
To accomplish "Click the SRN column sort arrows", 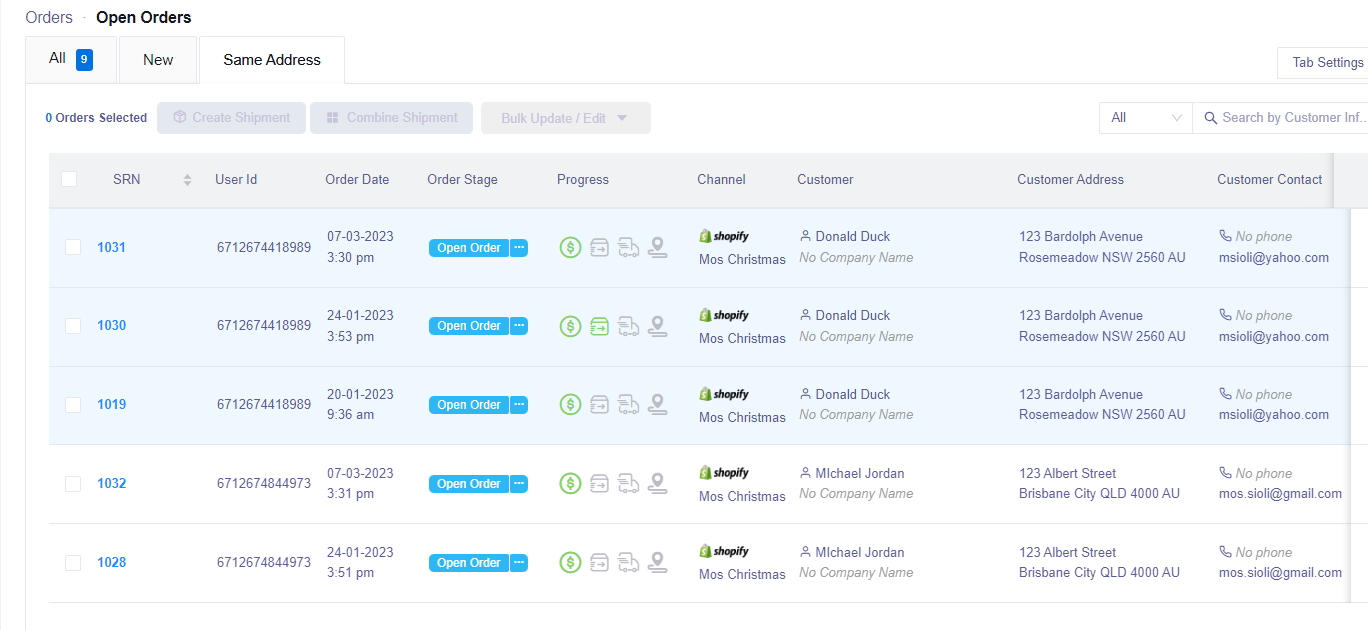I will pos(187,180).
